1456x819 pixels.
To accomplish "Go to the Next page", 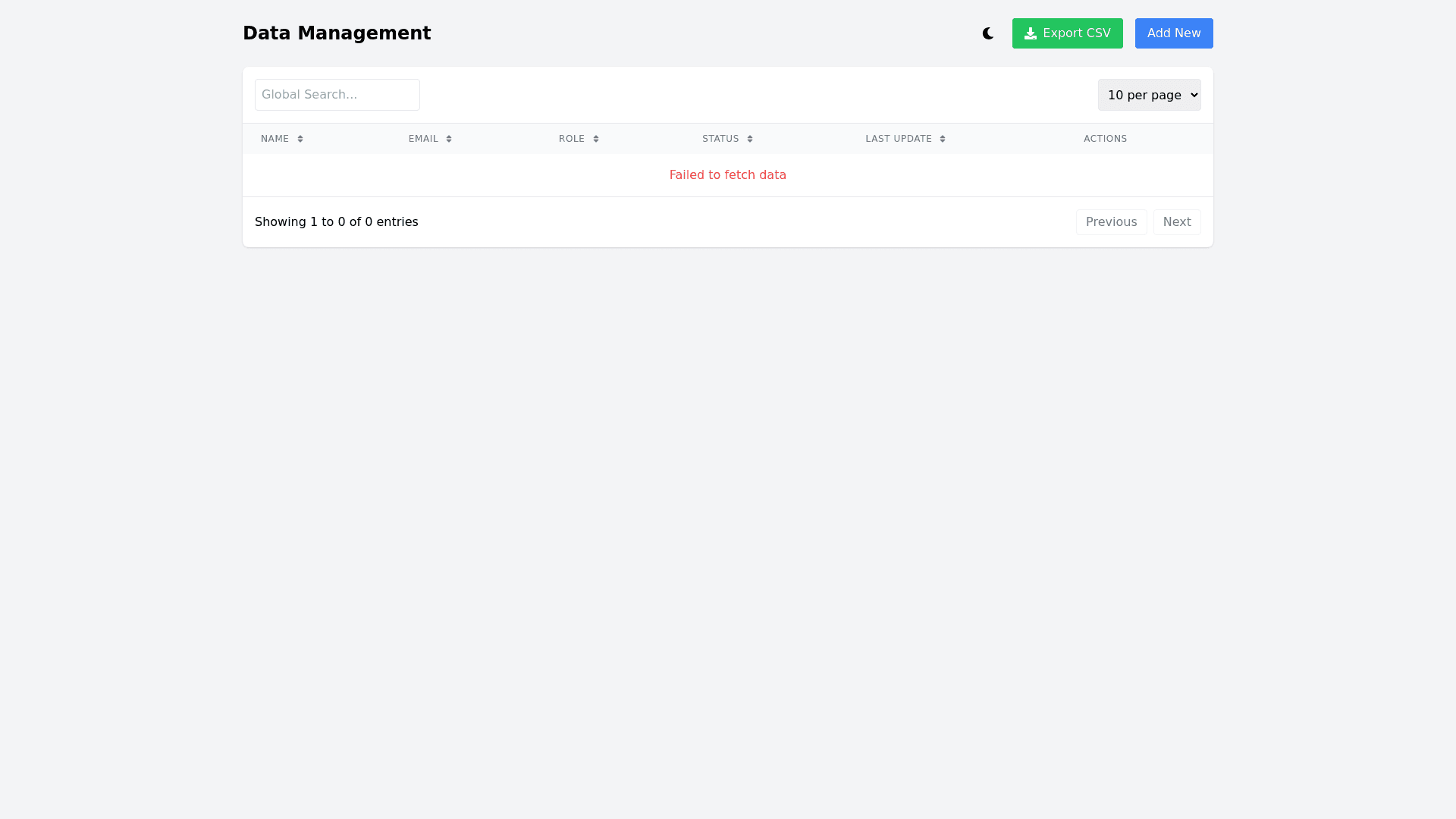I will [1176, 222].
